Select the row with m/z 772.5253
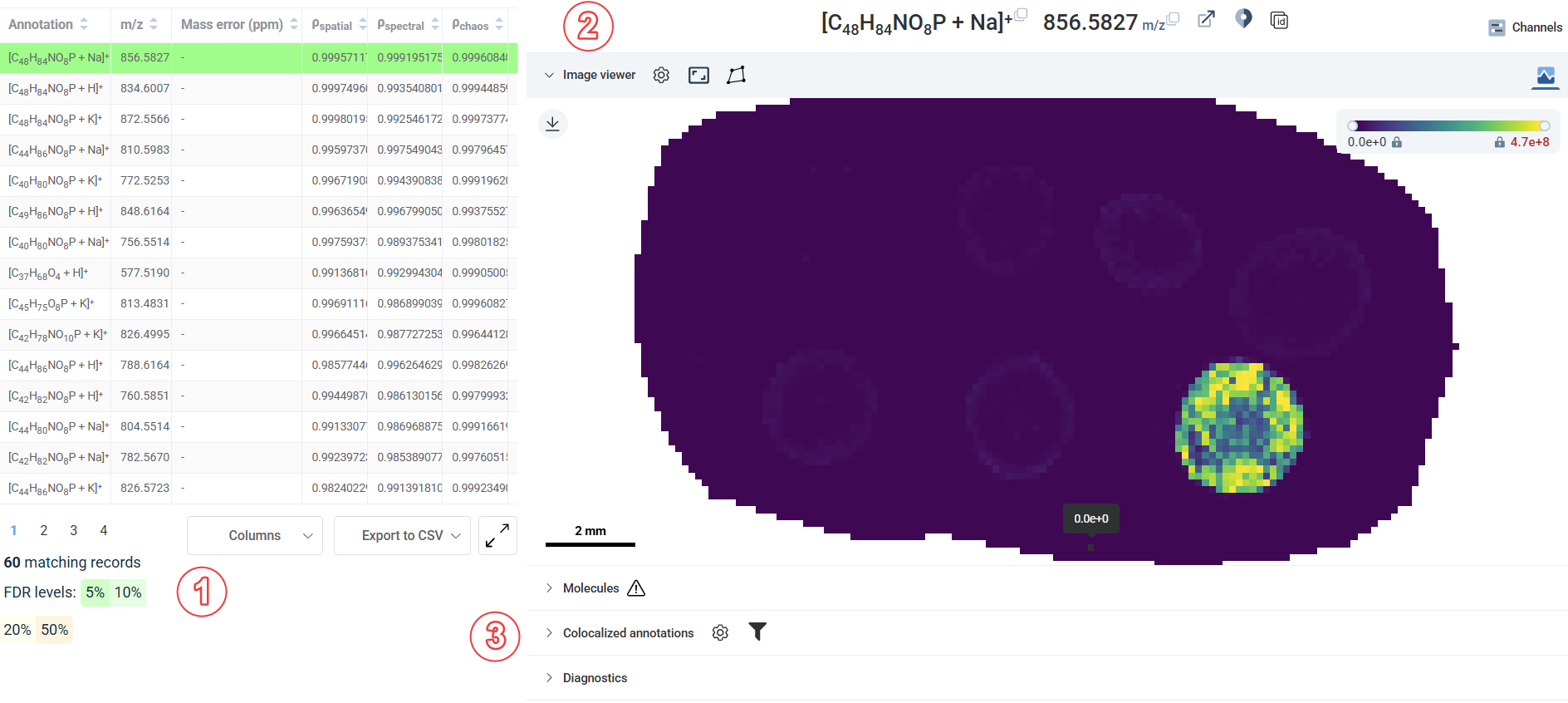 tap(258, 180)
